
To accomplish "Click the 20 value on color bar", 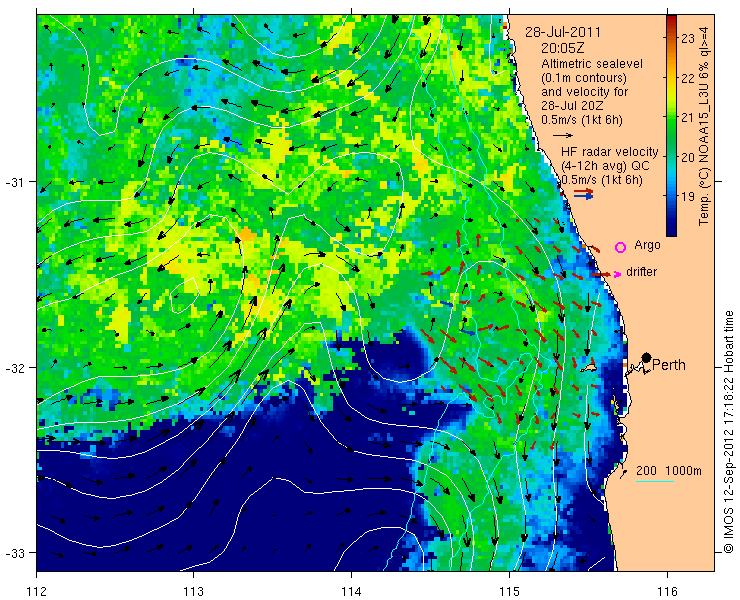I will pyautogui.click(x=688, y=157).
